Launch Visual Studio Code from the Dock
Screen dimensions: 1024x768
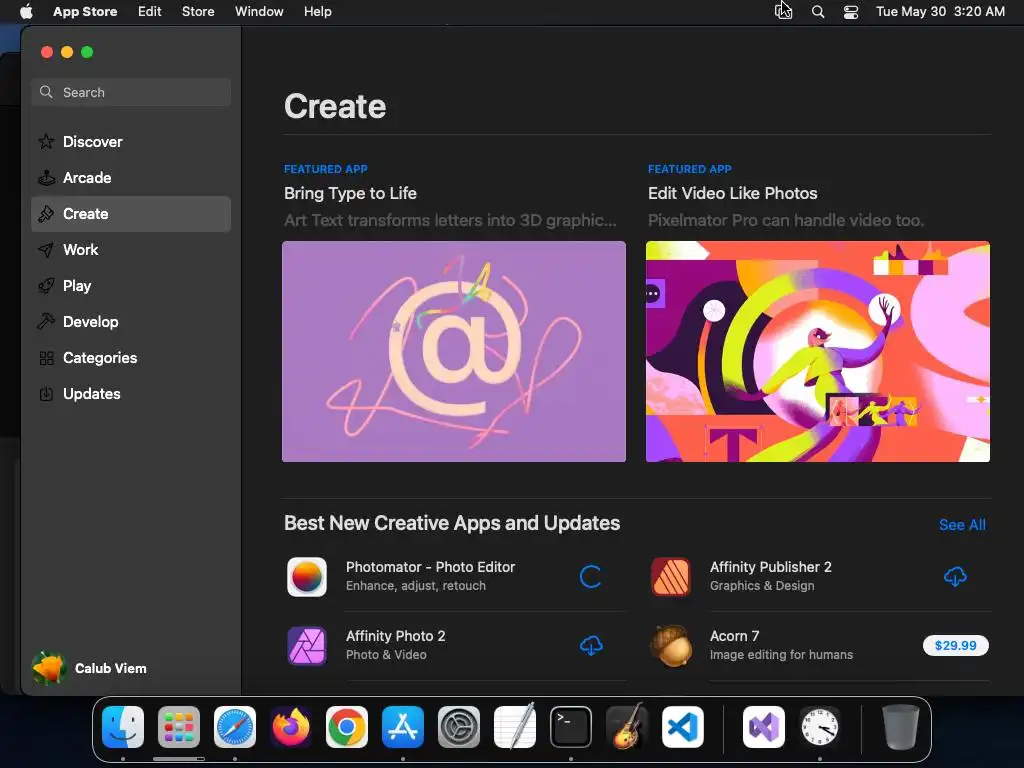[682, 727]
